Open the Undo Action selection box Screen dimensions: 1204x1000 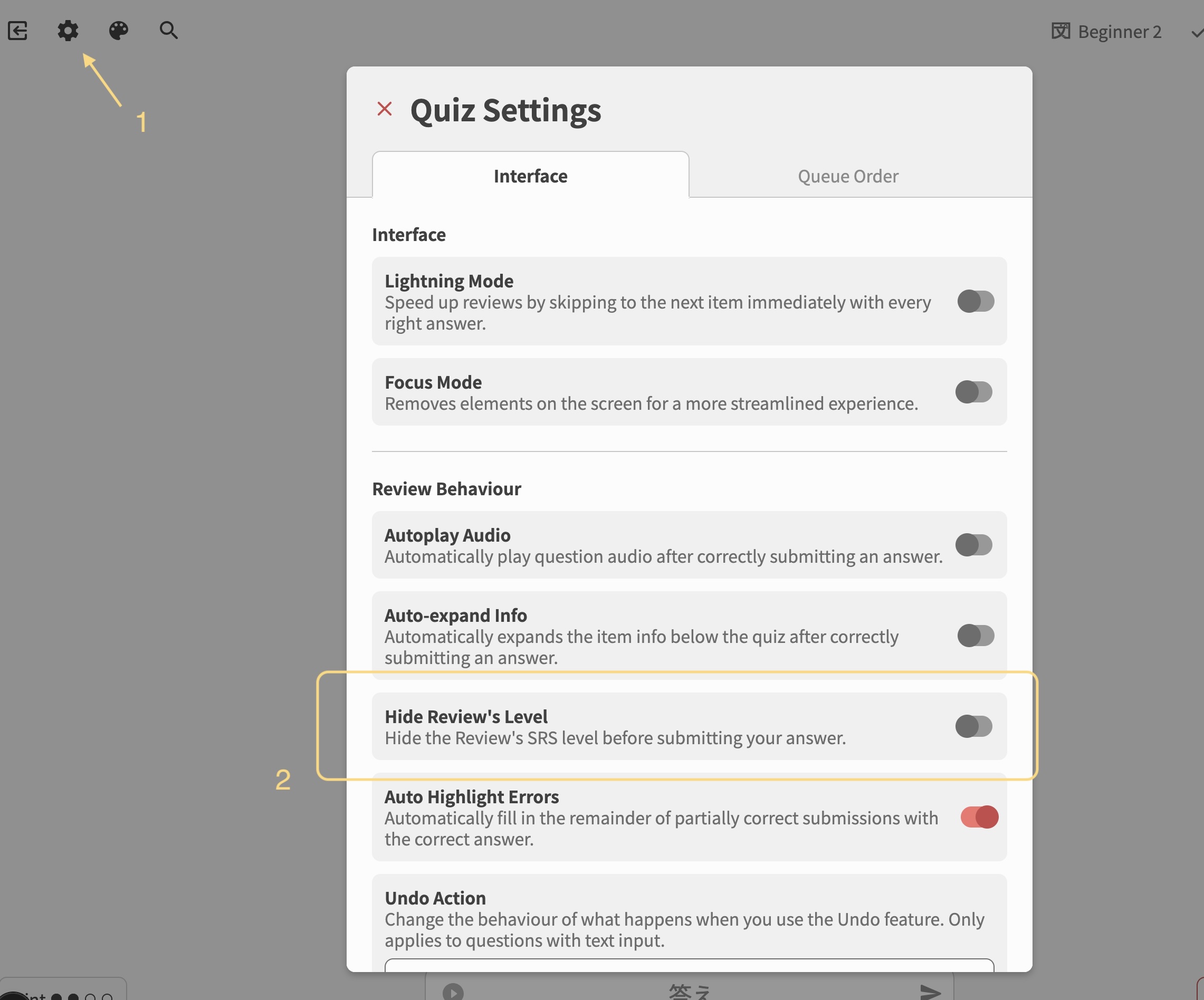click(689, 965)
